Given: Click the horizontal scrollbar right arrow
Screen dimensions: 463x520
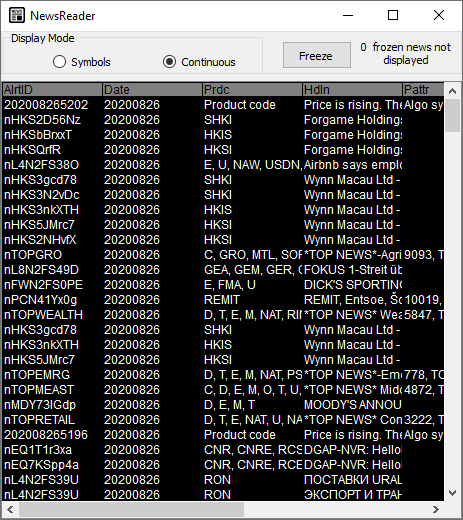Looking at the screenshot, I should coord(436,509).
